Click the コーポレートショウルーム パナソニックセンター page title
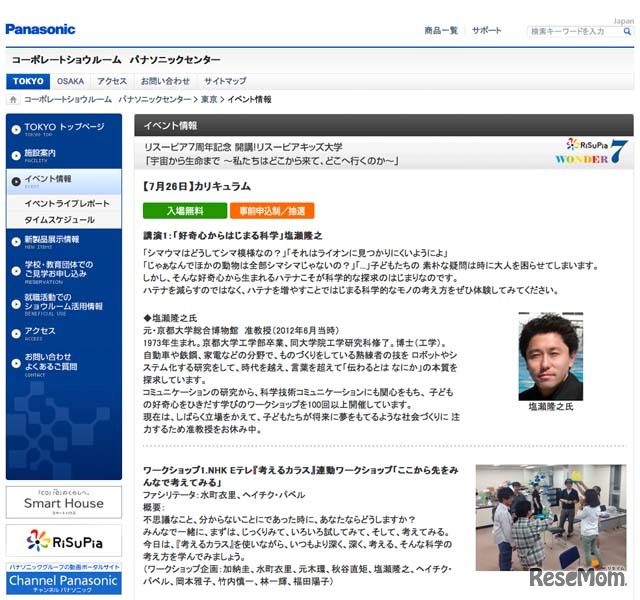640x600 pixels. [x=116, y=60]
